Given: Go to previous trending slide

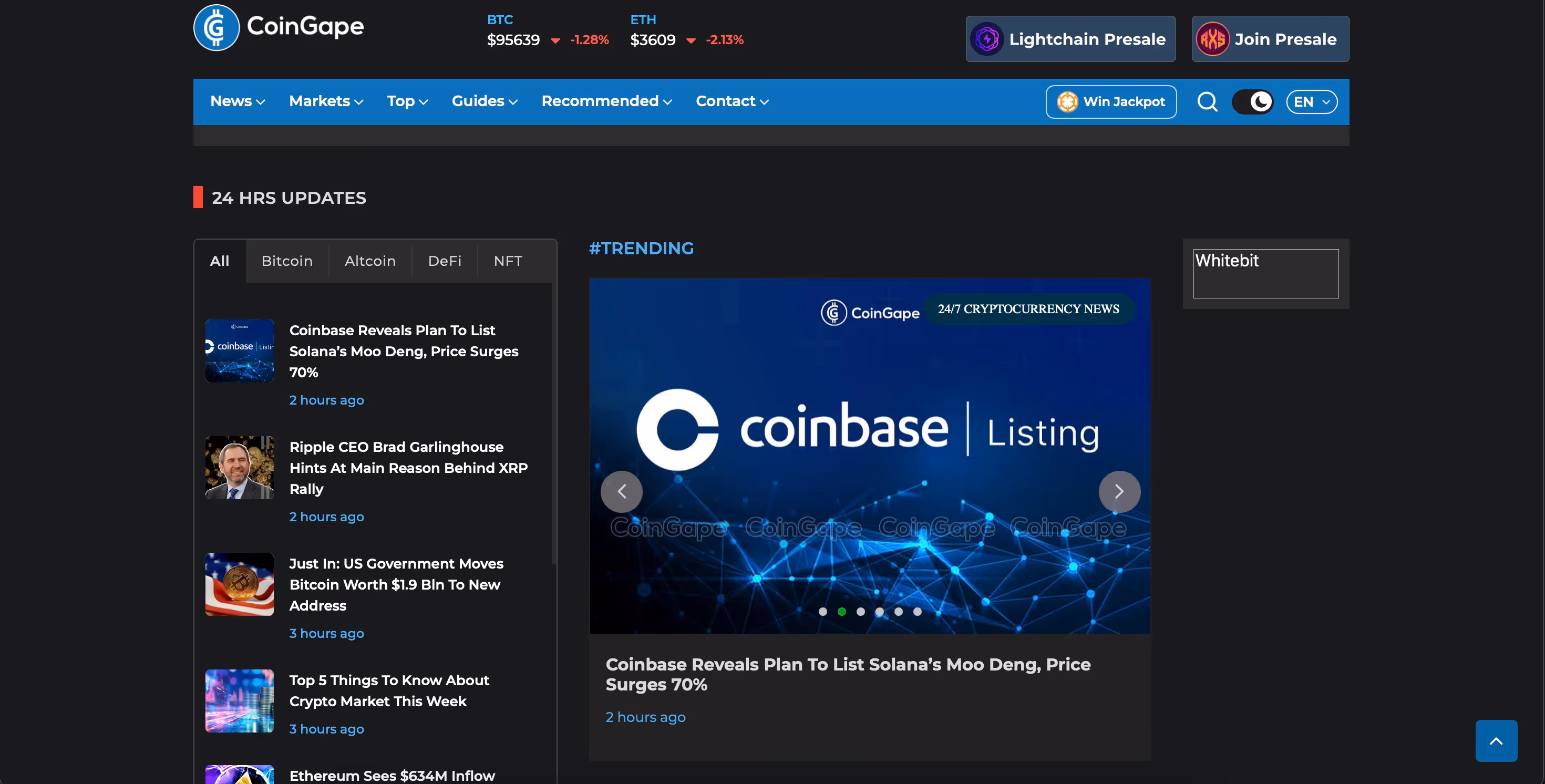Looking at the screenshot, I should pos(621,492).
